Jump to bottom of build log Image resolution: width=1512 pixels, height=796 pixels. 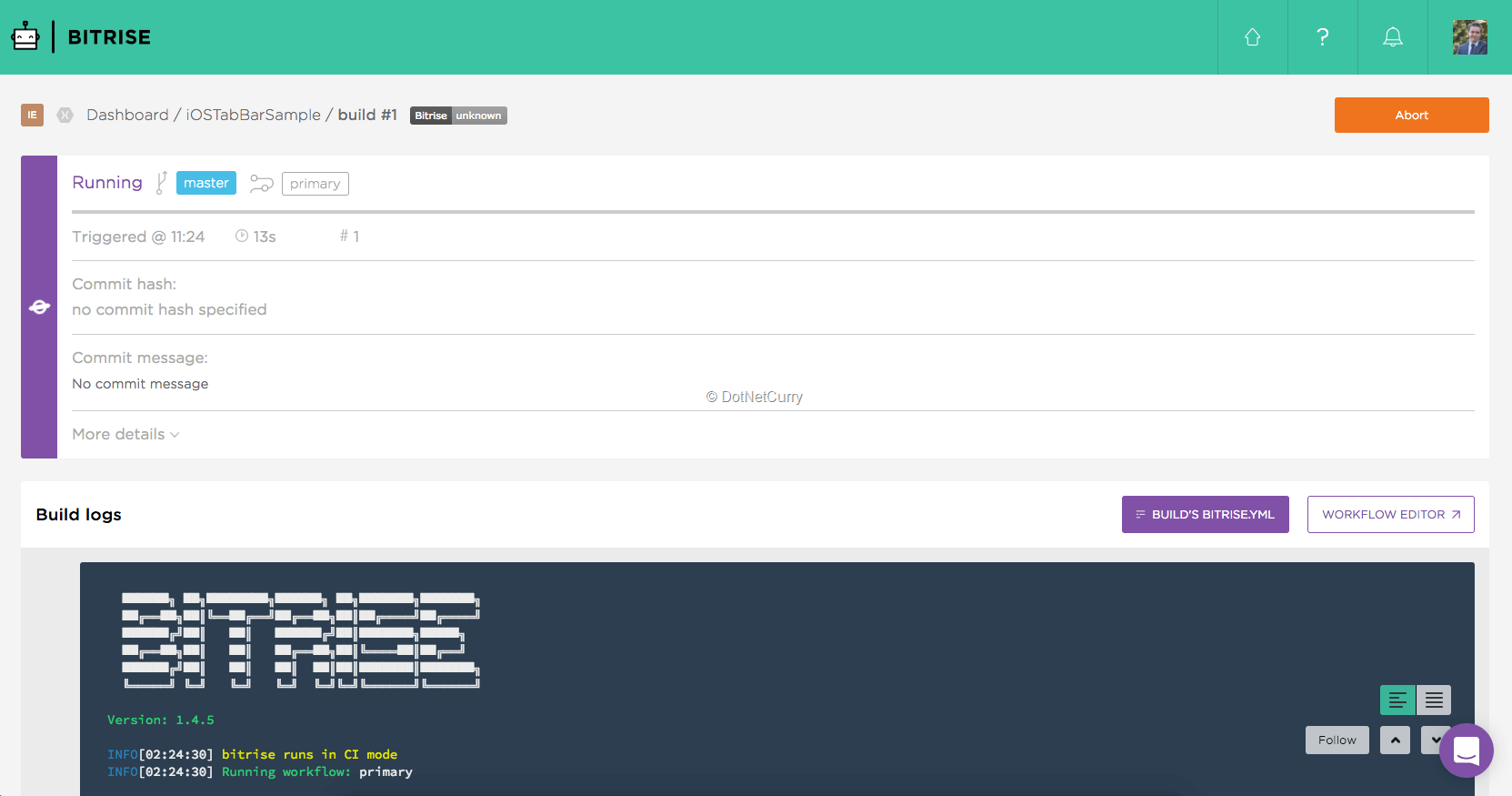(1432, 740)
